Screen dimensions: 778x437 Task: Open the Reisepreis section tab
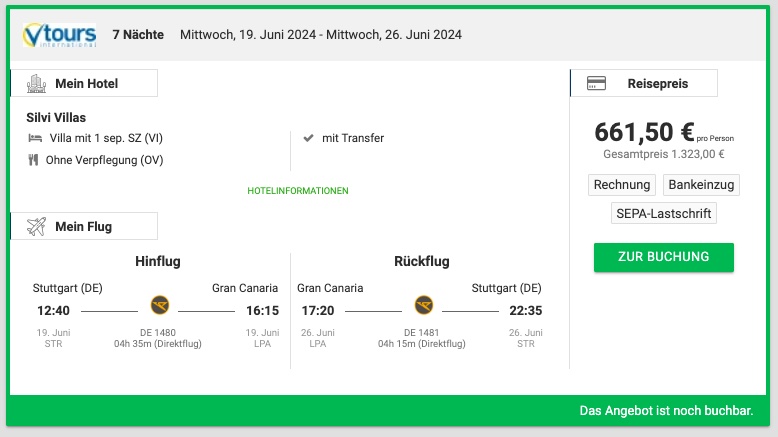coord(644,83)
